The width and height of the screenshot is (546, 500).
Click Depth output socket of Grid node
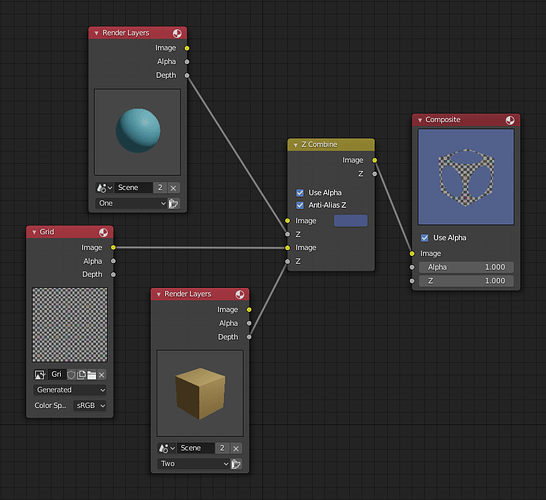click(113, 274)
